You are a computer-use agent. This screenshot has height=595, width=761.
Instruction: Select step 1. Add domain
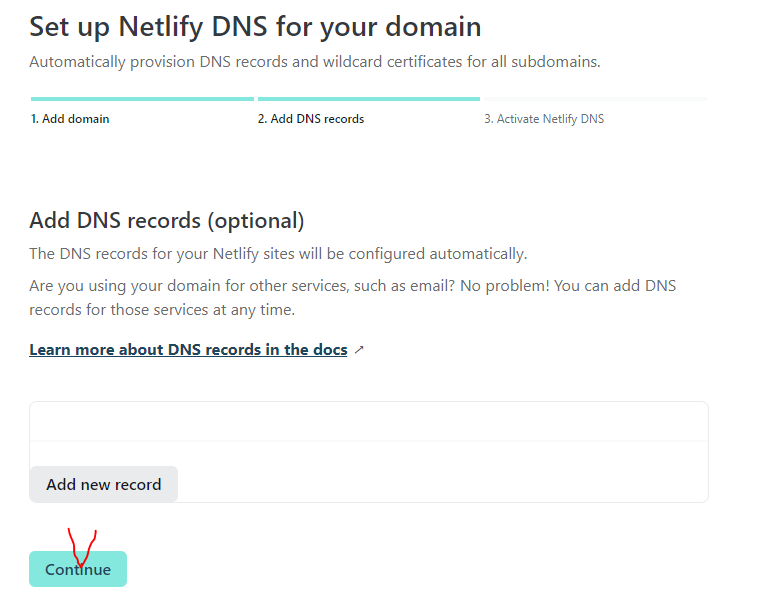click(70, 119)
